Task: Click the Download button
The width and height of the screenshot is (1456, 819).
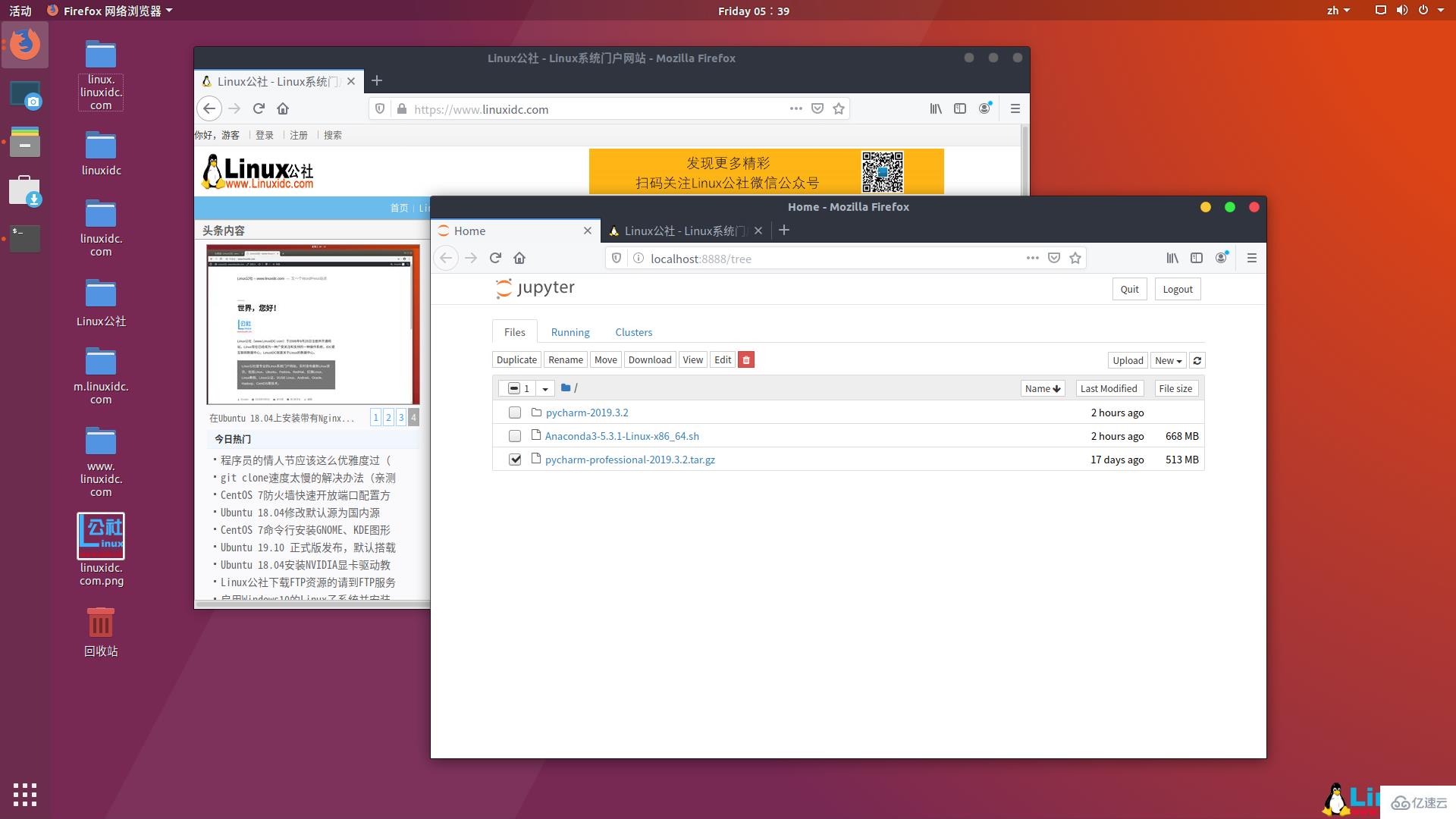Action: click(x=650, y=360)
